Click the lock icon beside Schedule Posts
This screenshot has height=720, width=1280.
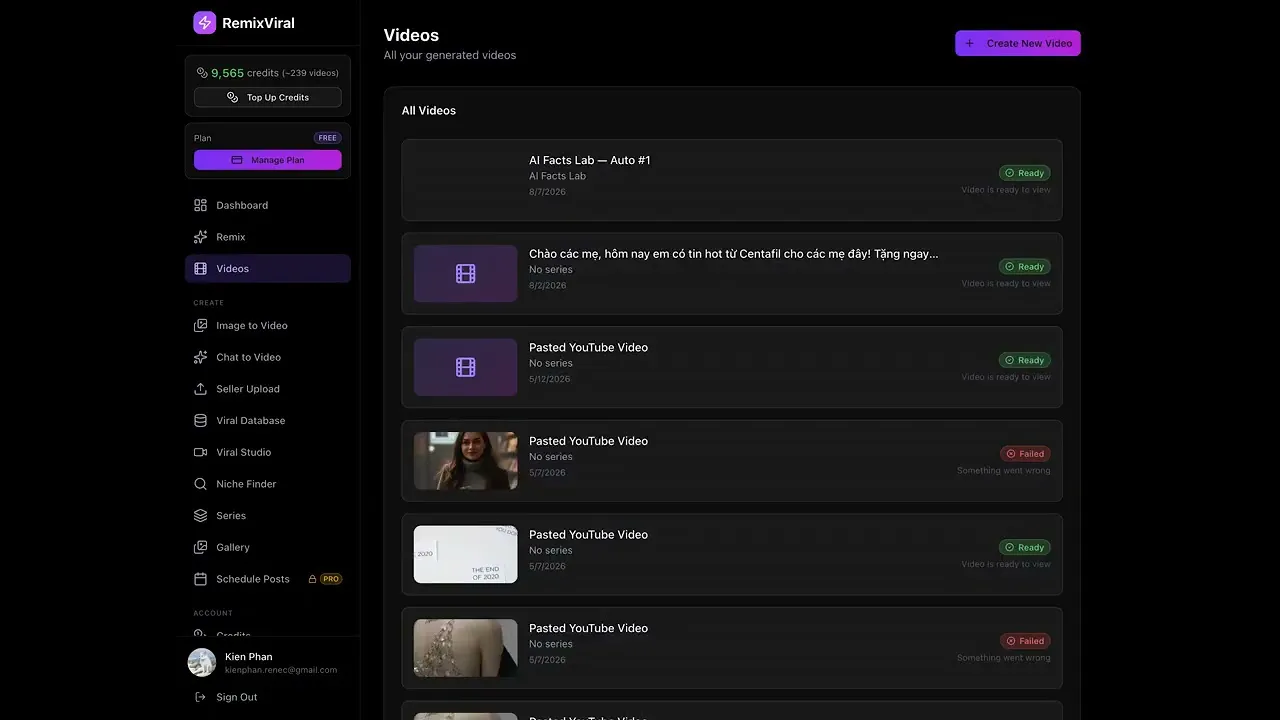(x=312, y=579)
